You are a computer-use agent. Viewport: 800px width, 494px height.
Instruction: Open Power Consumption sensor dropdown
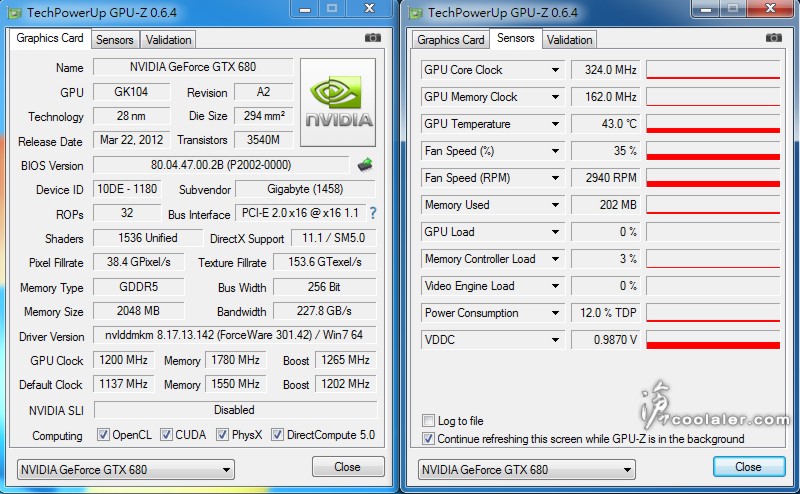coord(555,313)
